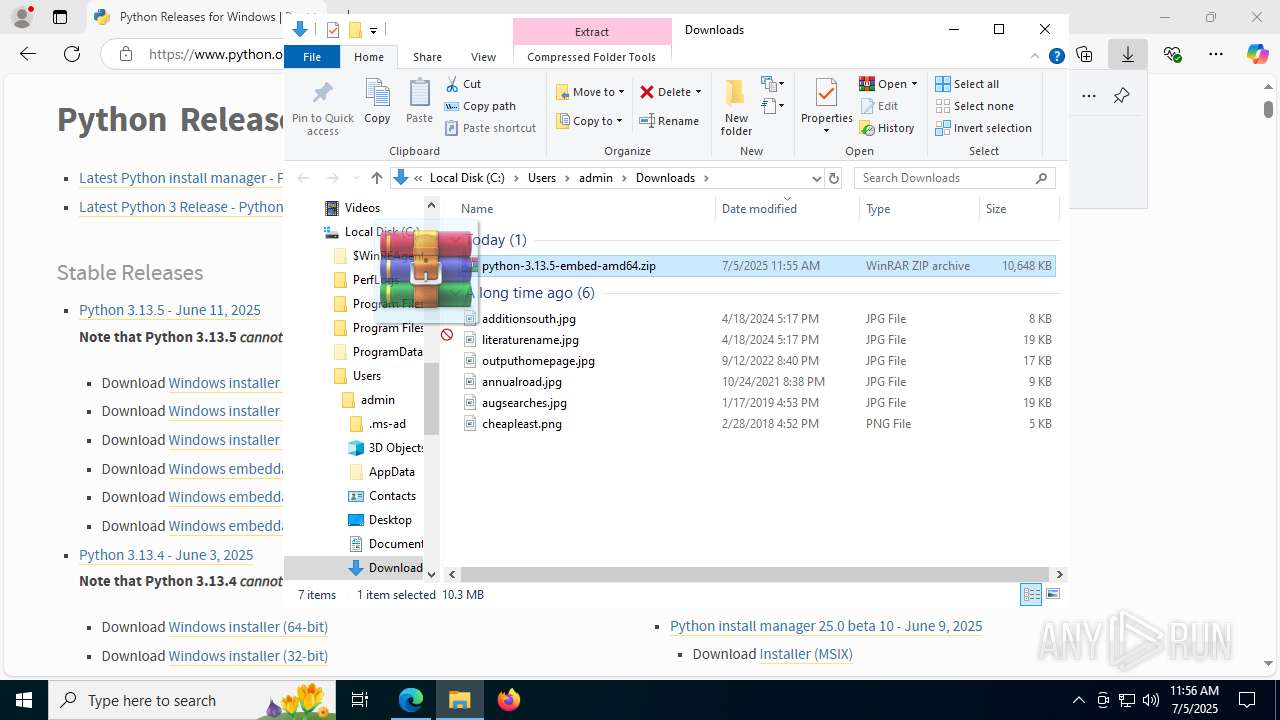Open the Python 3.13.4 - June 3, 2025 link
The image size is (1280, 720).
pos(166,555)
